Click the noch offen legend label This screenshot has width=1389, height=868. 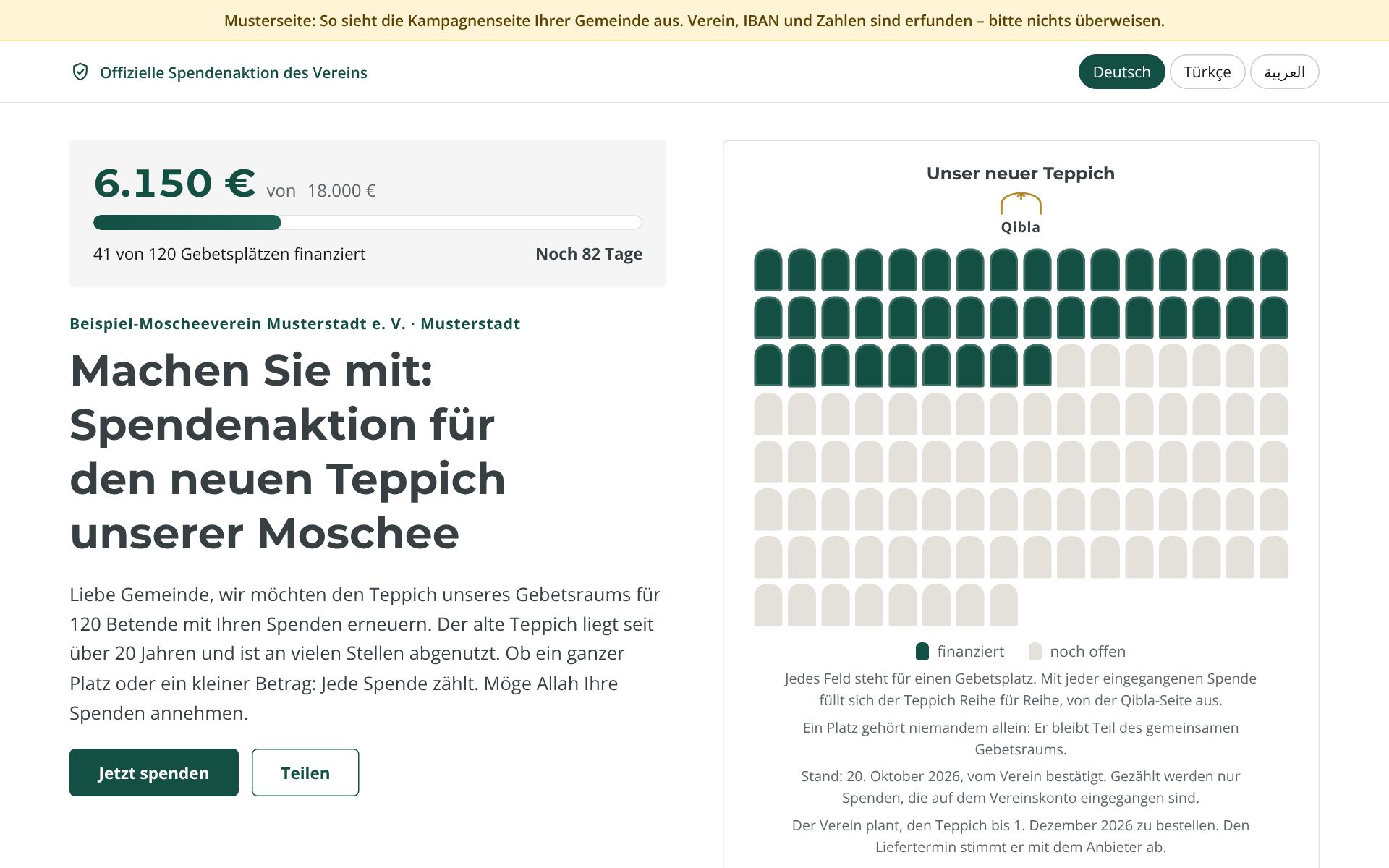coord(1087,651)
